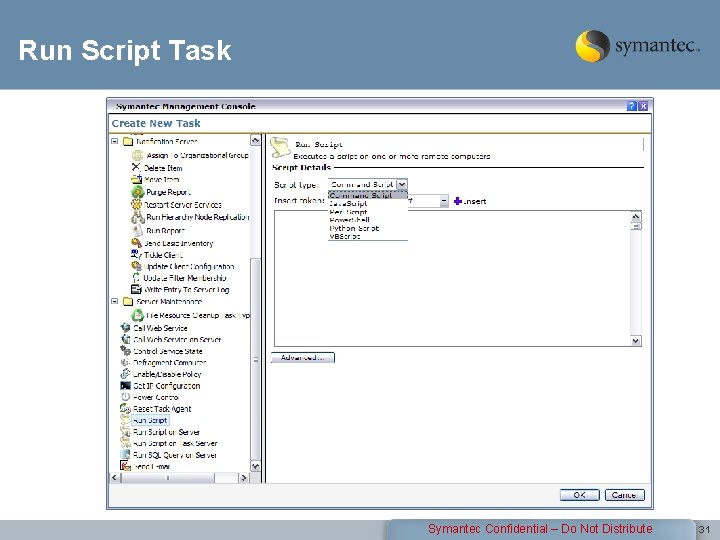Select the Run Script tree item

tap(150, 420)
